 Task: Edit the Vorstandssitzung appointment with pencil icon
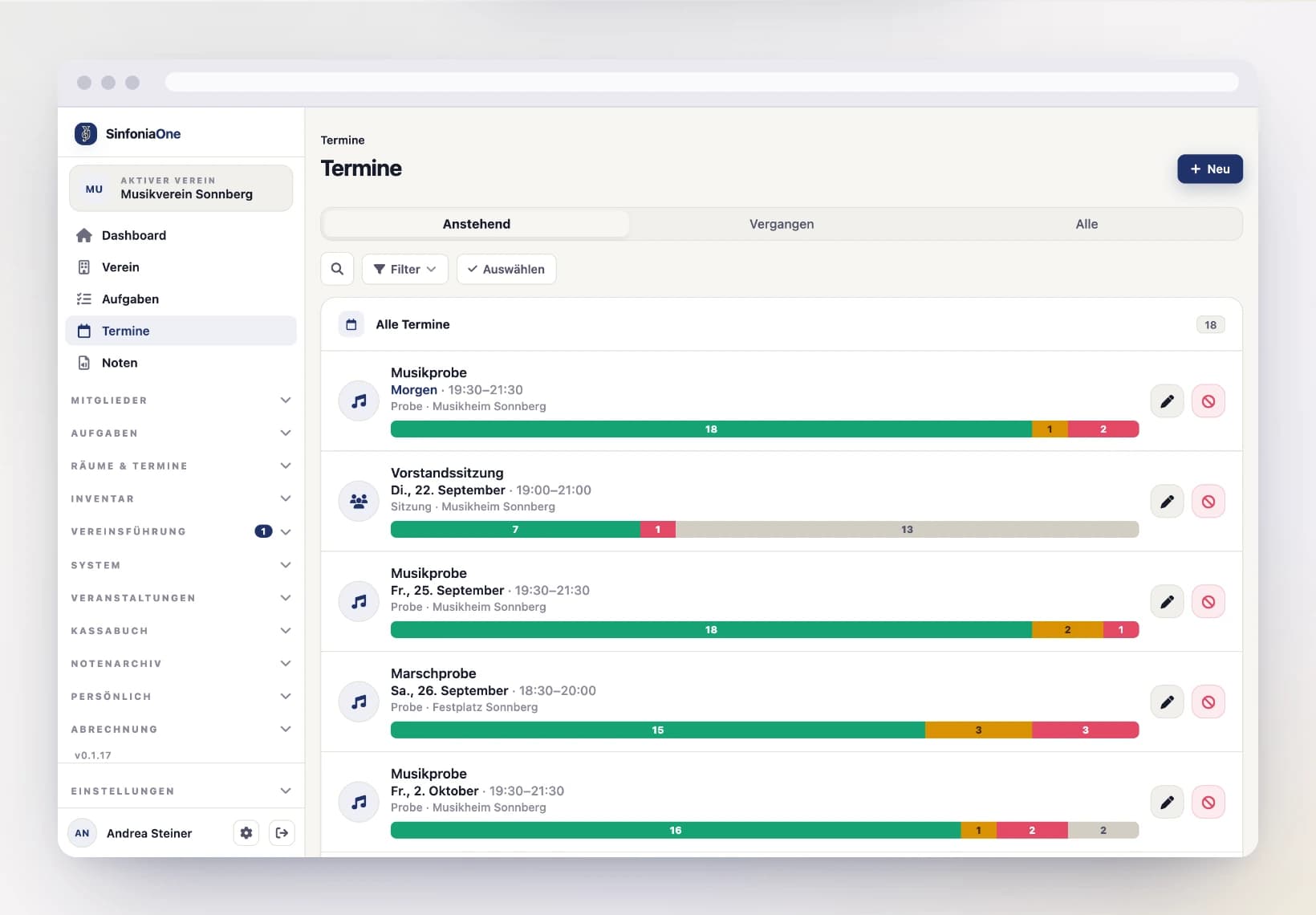click(1167, 502)
